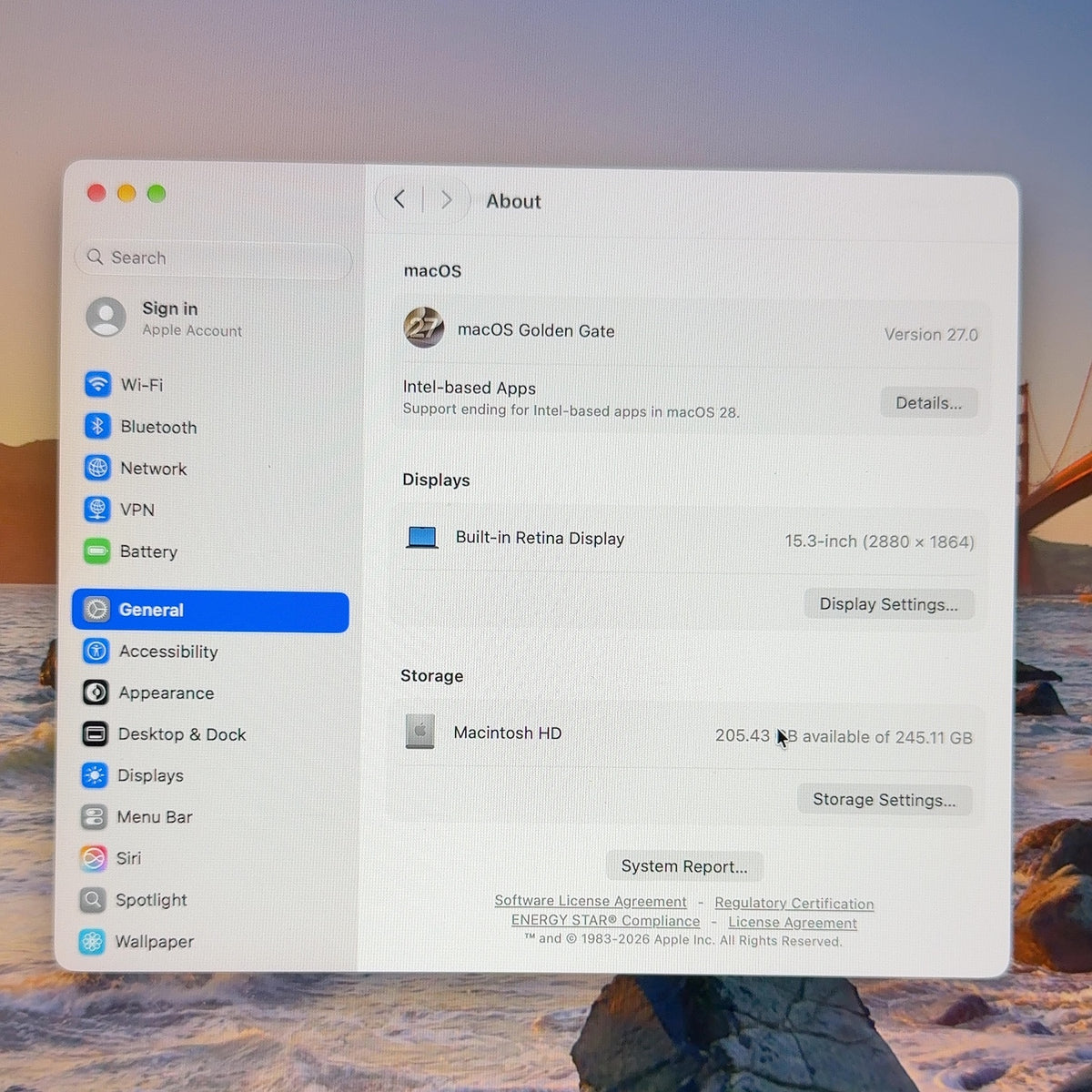Select the Wi-Fi label in sidebar

142,385
